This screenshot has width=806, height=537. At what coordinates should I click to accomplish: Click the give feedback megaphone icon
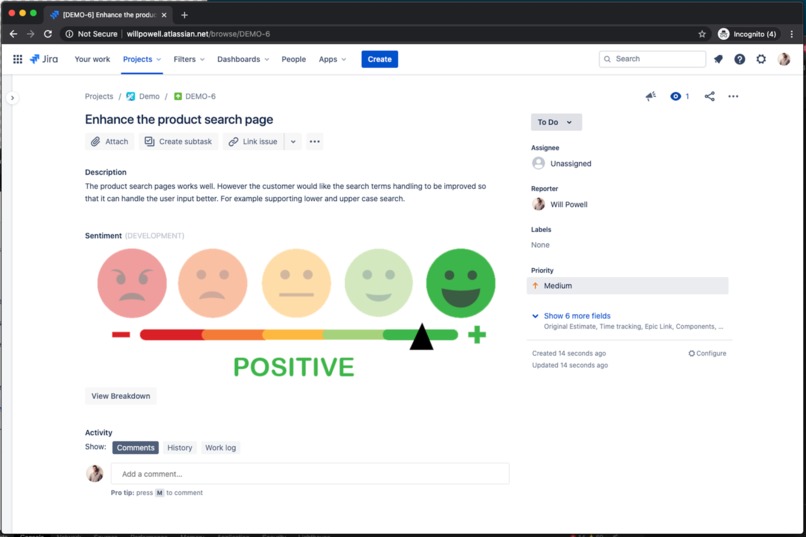(650, 96)
